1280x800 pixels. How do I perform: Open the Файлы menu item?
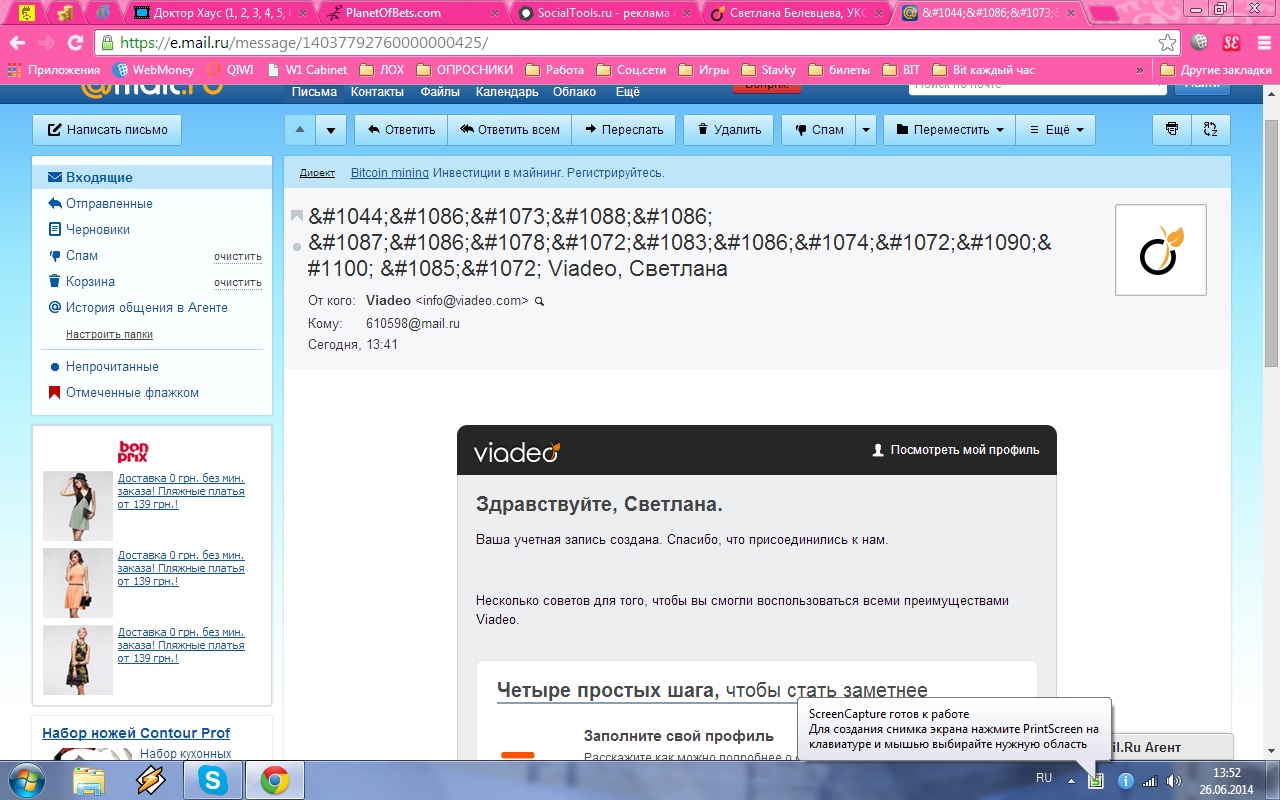440,92
